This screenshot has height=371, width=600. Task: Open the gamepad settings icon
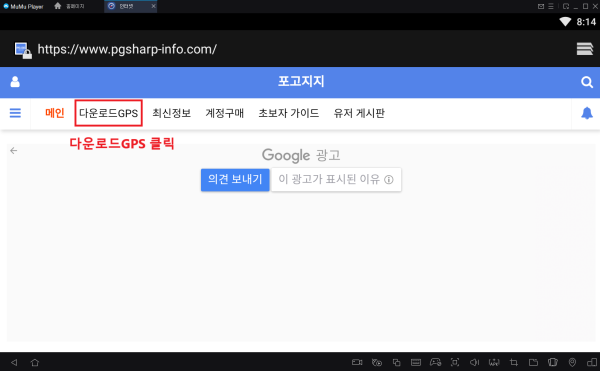[x=435, y=362]
